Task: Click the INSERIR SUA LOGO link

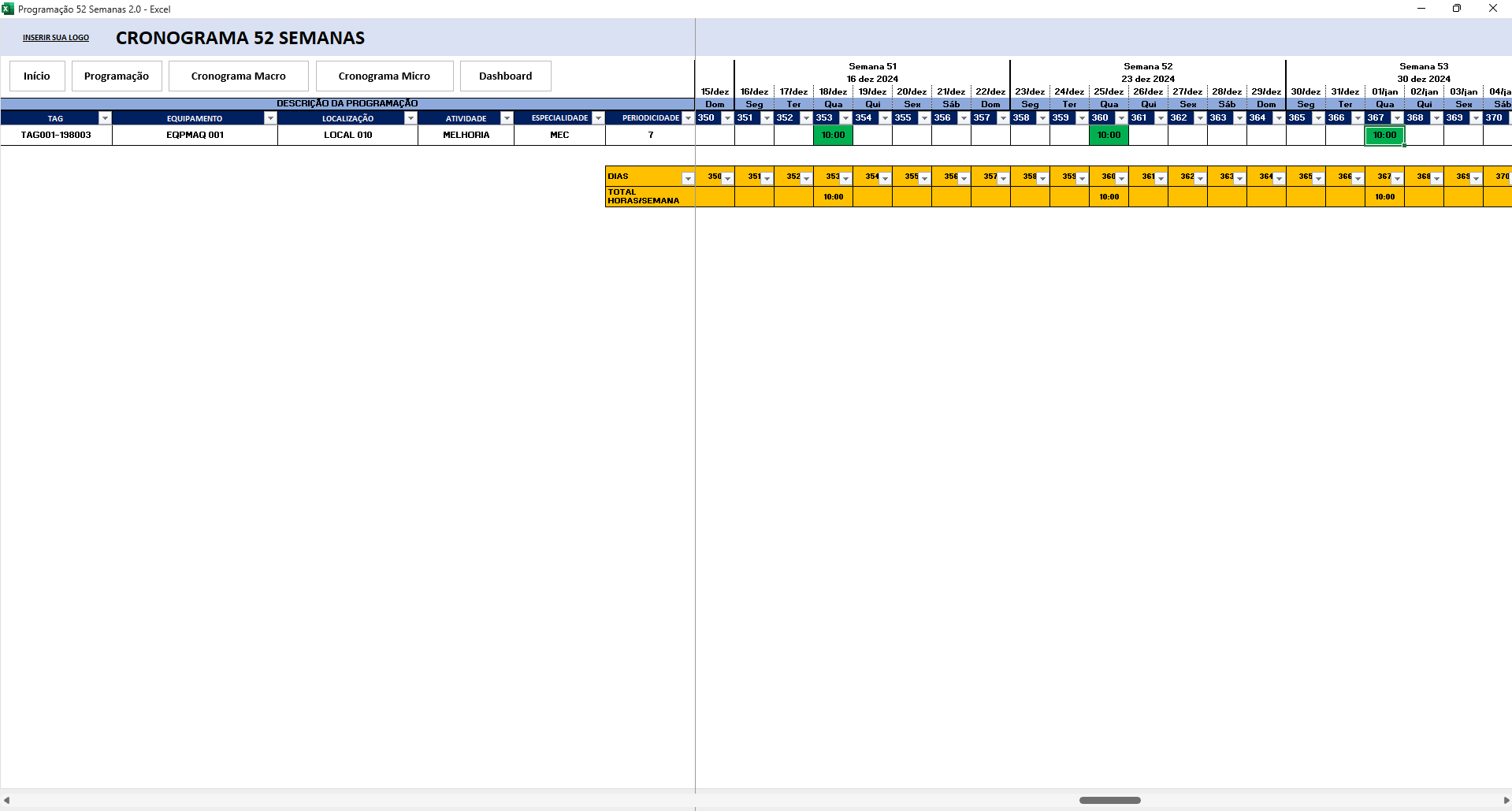Action: click(x=56, y=38)
